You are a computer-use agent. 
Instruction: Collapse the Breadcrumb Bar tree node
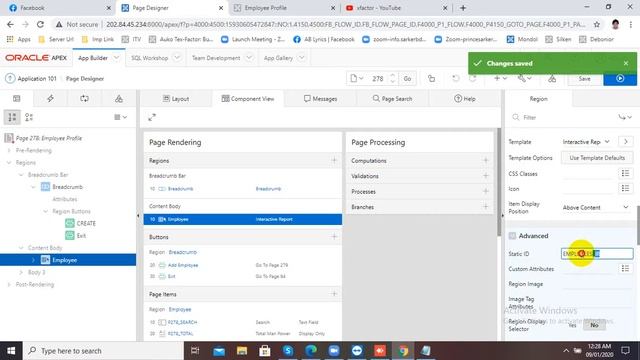[x=21, y=175]
